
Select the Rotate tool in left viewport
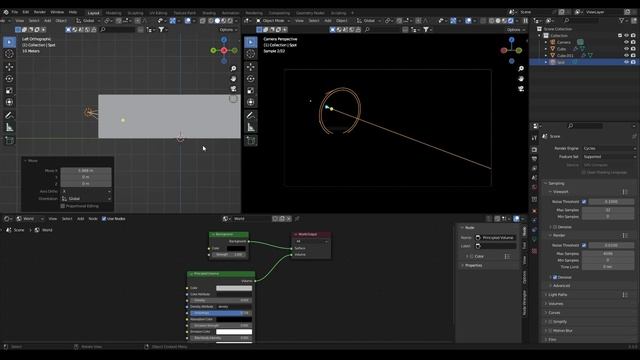pos(9,78)
